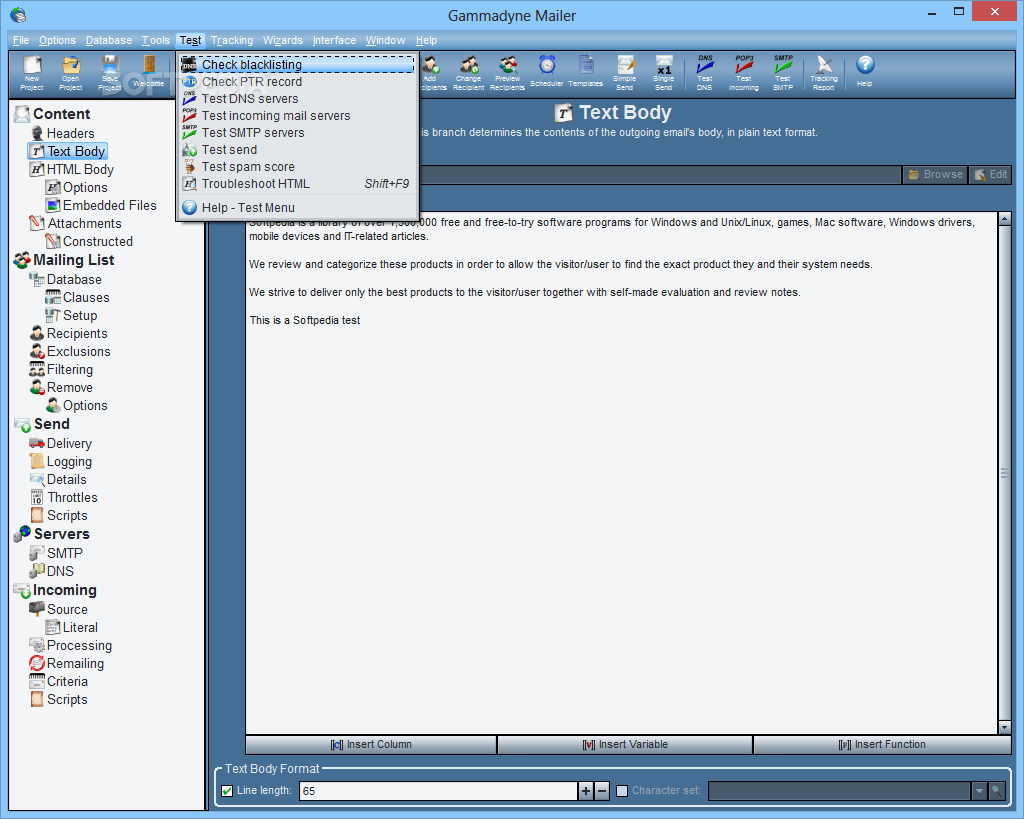Viewport: 1024px width, 819px height.
Task: Open Database under Mailing List
Action: 74,280
